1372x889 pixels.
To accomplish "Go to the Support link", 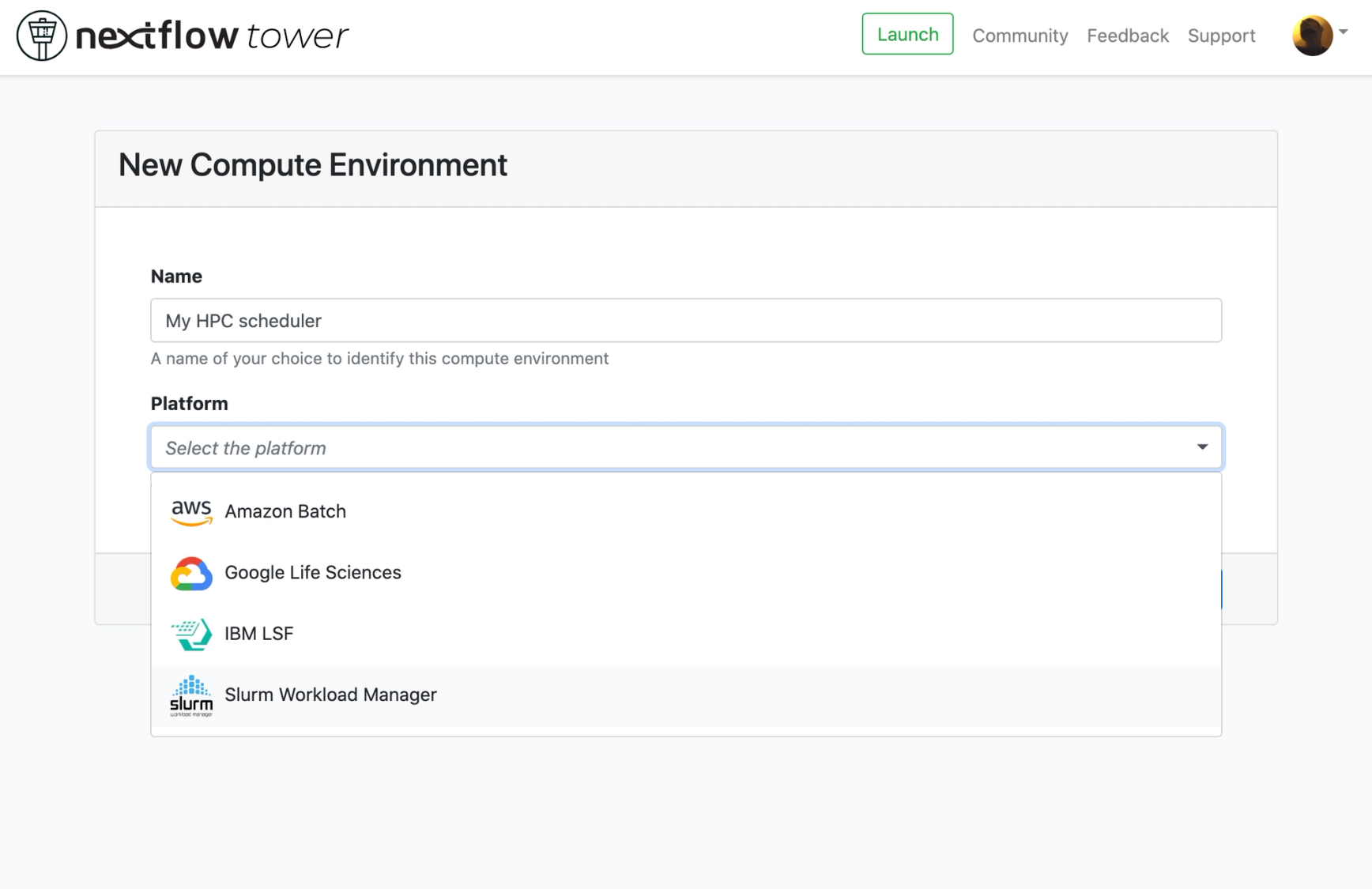I will pos(1221,36).
